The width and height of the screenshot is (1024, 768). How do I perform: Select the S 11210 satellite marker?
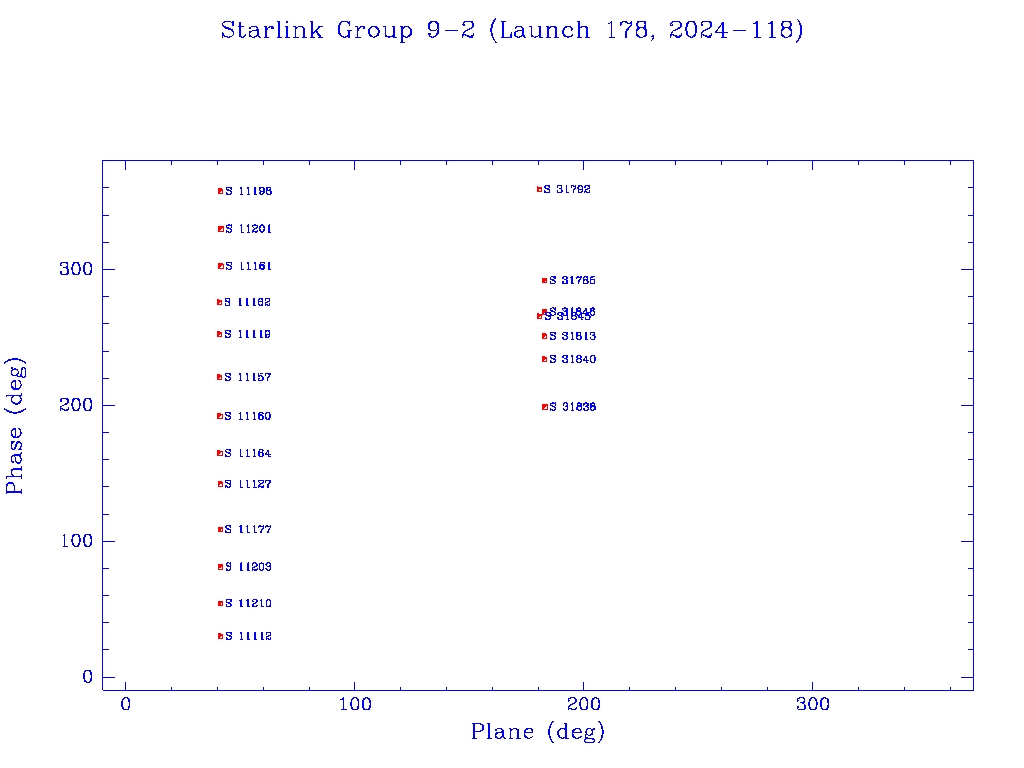[x=220, y=603]
